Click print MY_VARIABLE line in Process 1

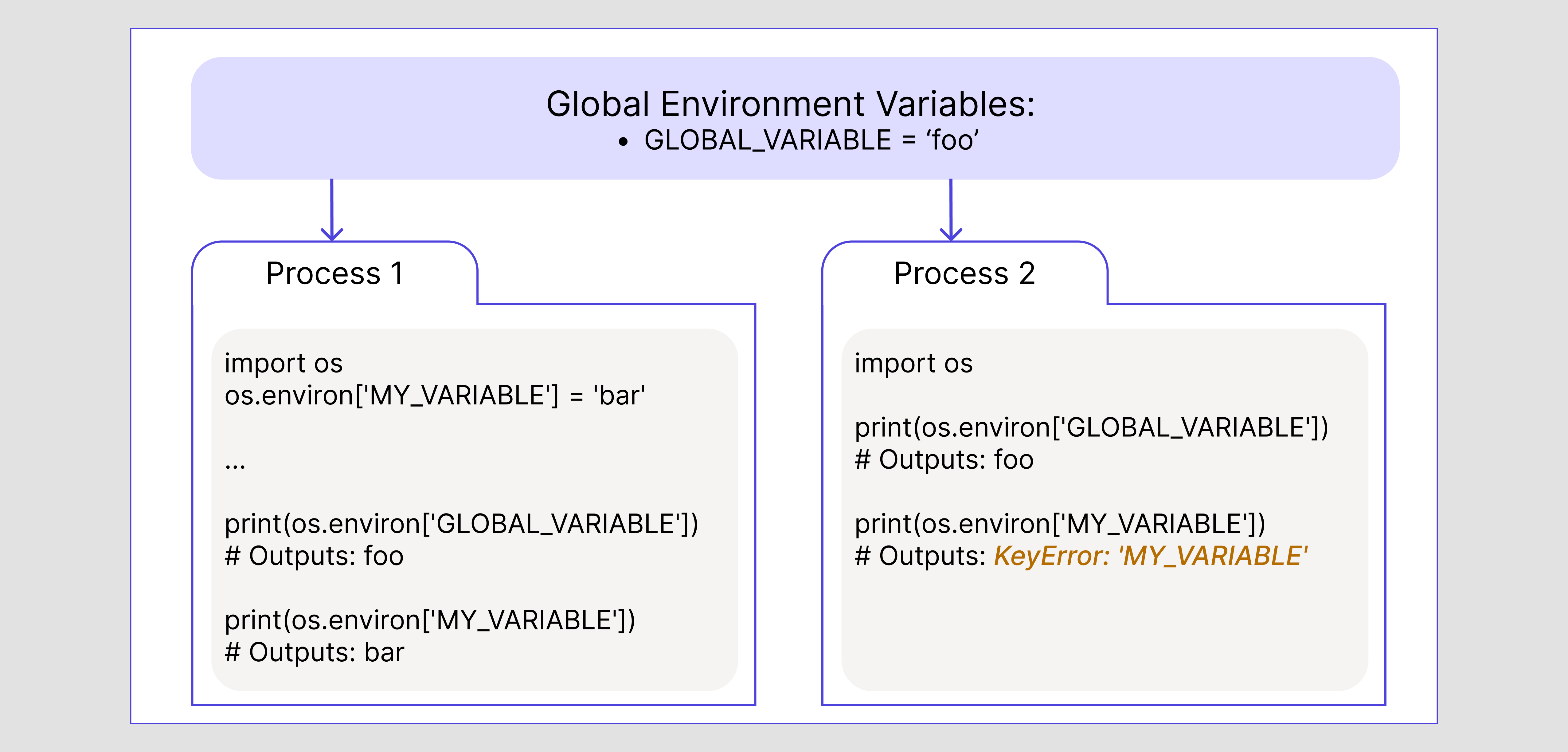(430, 620)
